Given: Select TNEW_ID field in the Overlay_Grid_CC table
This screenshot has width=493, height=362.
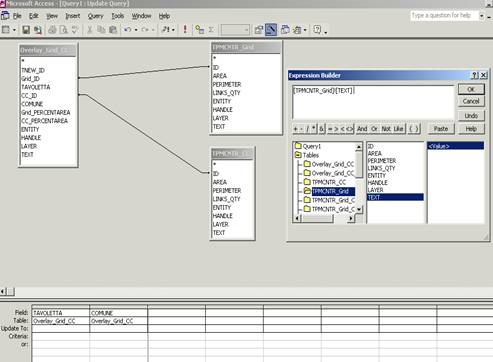Looking at the screenshot, I should (x=33, y=70).
